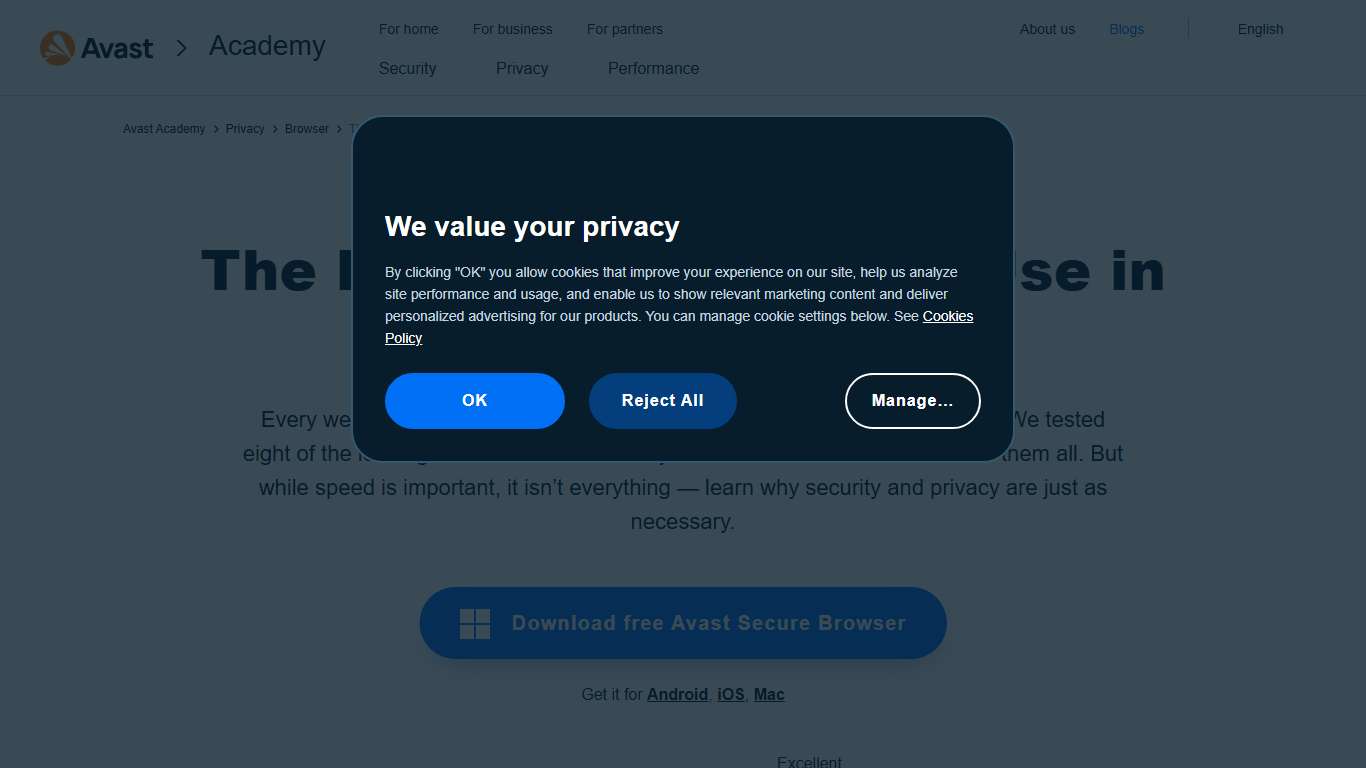Open the Manage... cookie settings
1366x768 pixels.
(912, 401)
